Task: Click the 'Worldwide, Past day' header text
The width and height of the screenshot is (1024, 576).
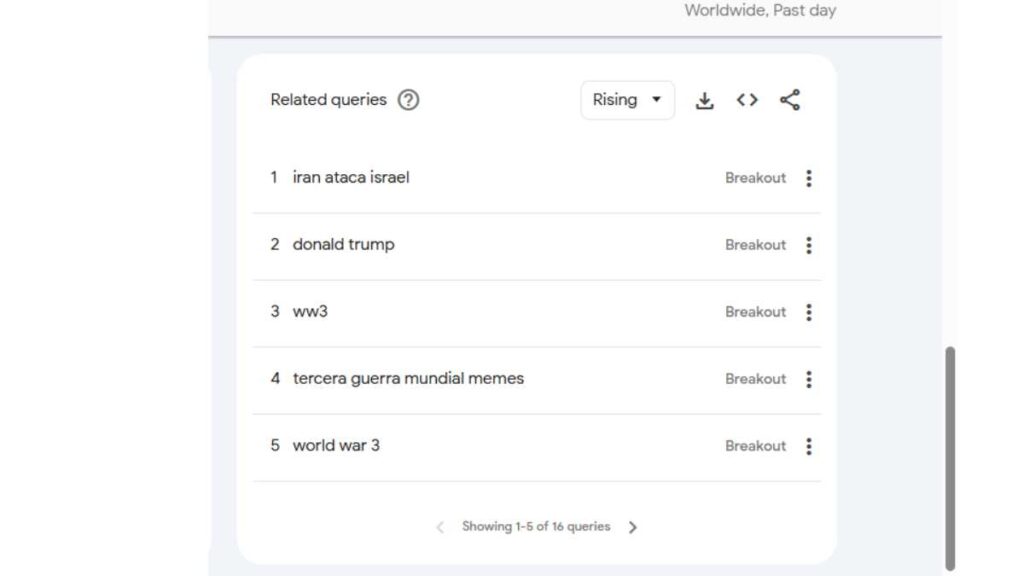Action: tap(761, 10)
